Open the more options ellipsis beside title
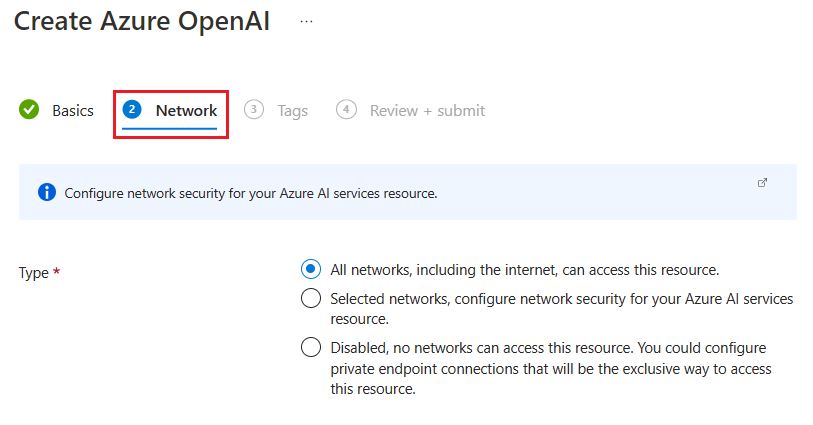 307,22
